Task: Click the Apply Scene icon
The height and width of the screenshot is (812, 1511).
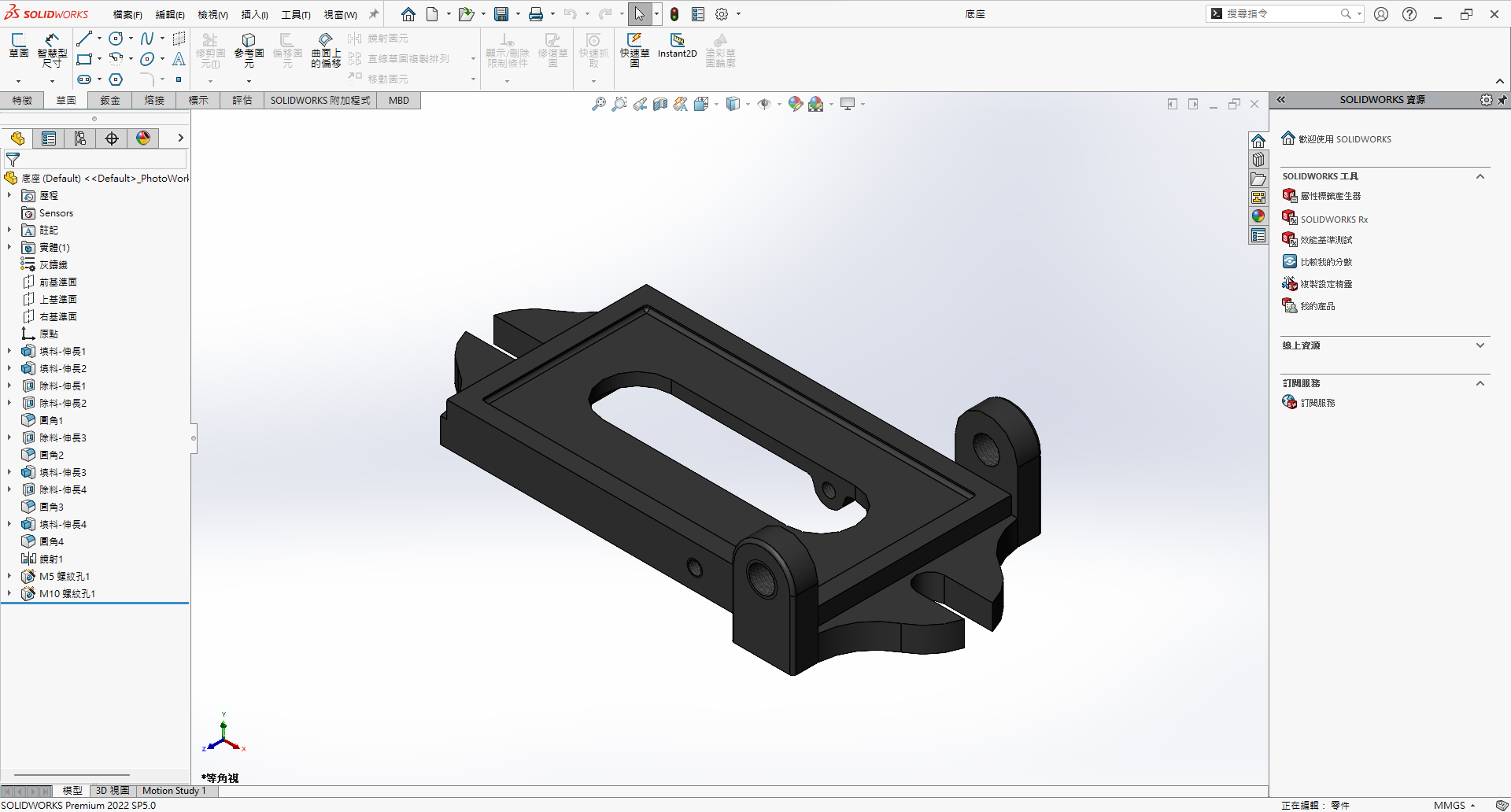Action: click(816, 104)
